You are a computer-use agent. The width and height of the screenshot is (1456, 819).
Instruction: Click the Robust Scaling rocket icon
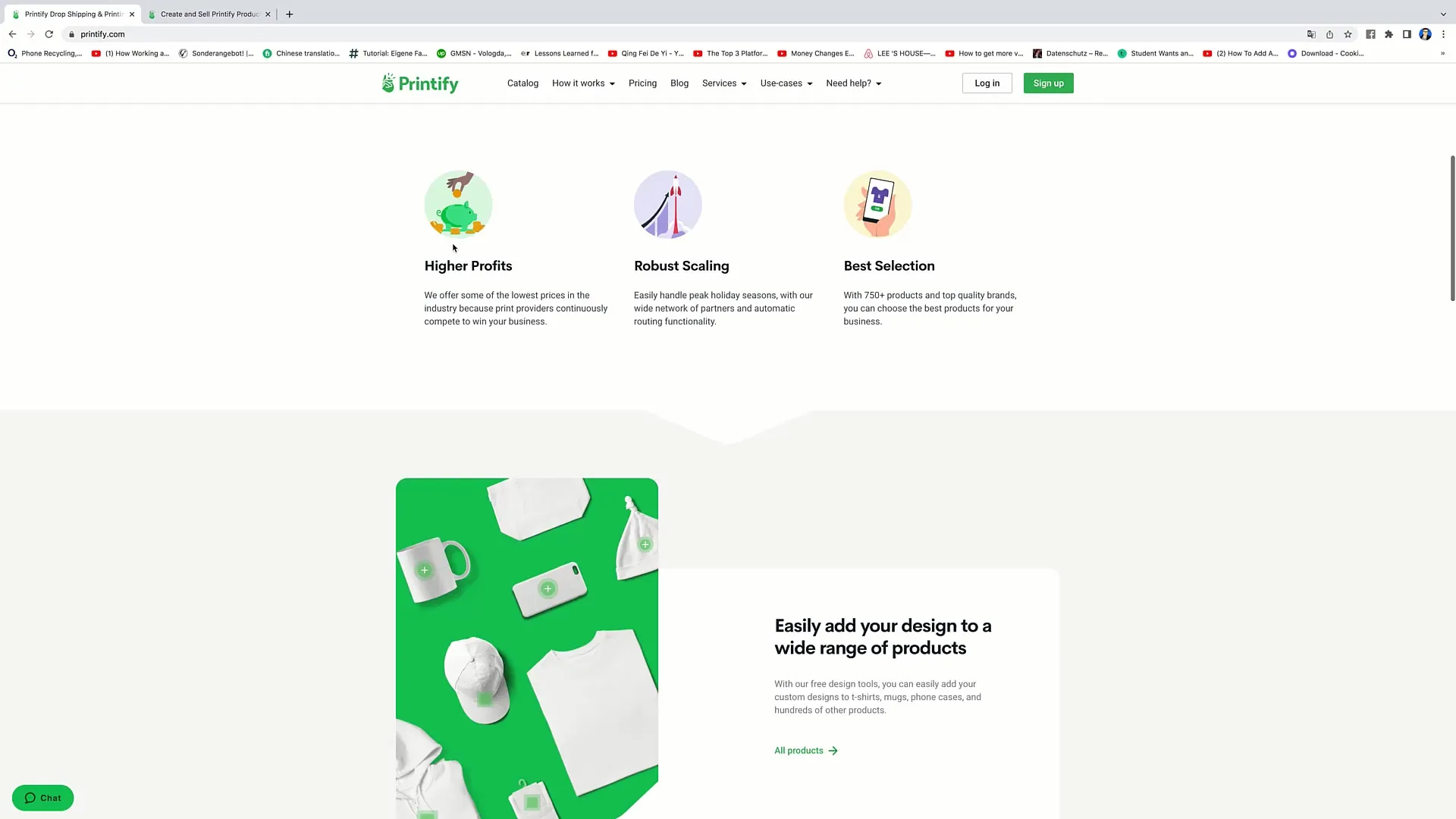coord(667,203)
